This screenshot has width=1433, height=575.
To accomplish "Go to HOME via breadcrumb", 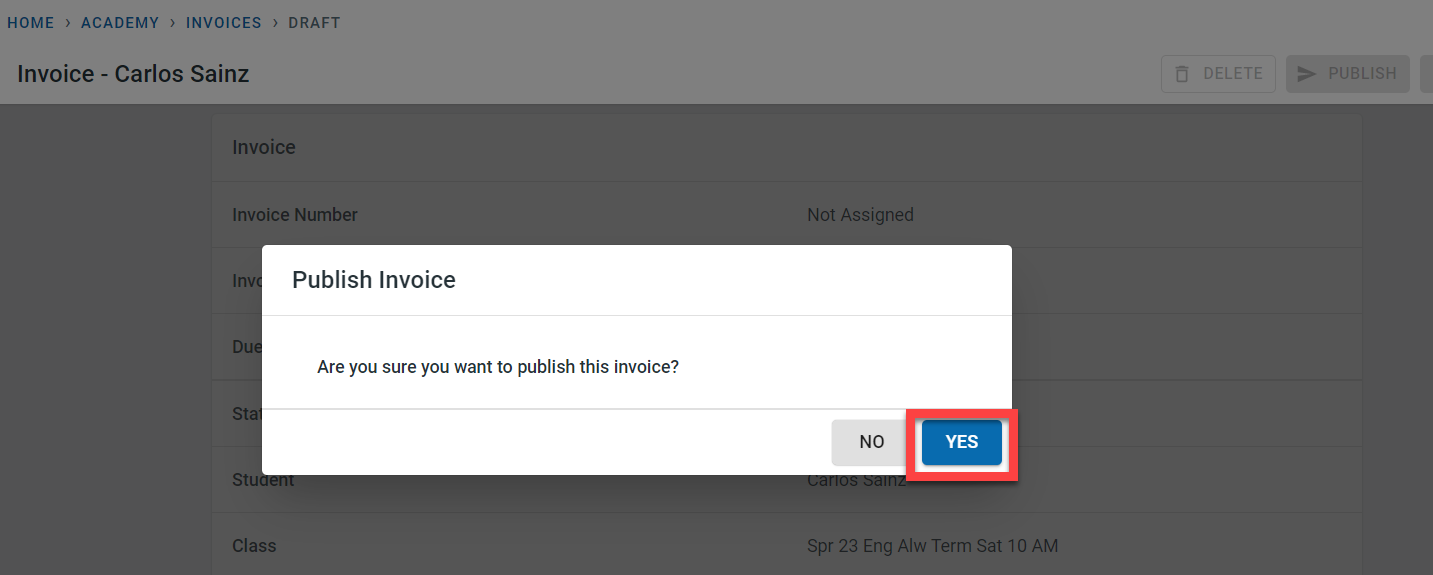I will [x=31, y=23].
